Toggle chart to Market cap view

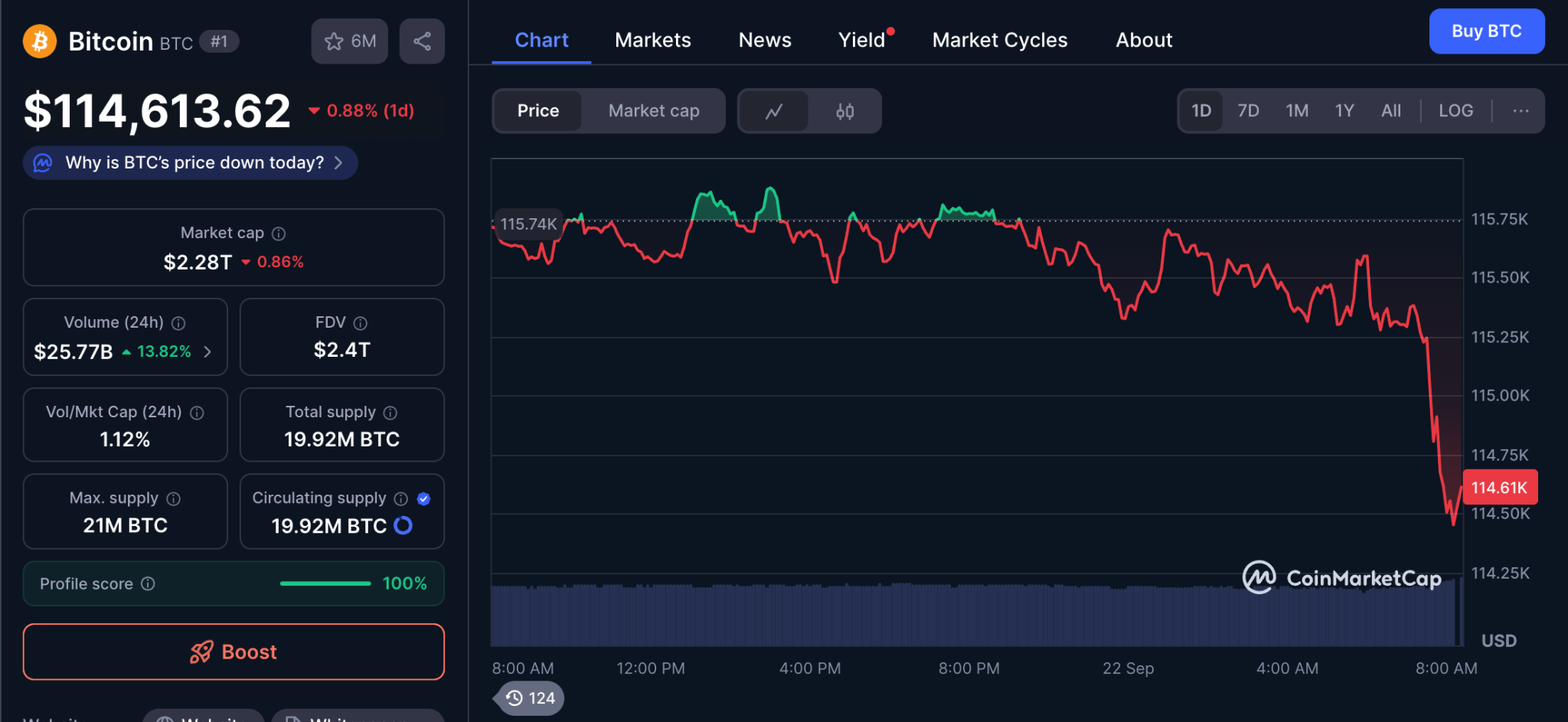pos(653,111)
